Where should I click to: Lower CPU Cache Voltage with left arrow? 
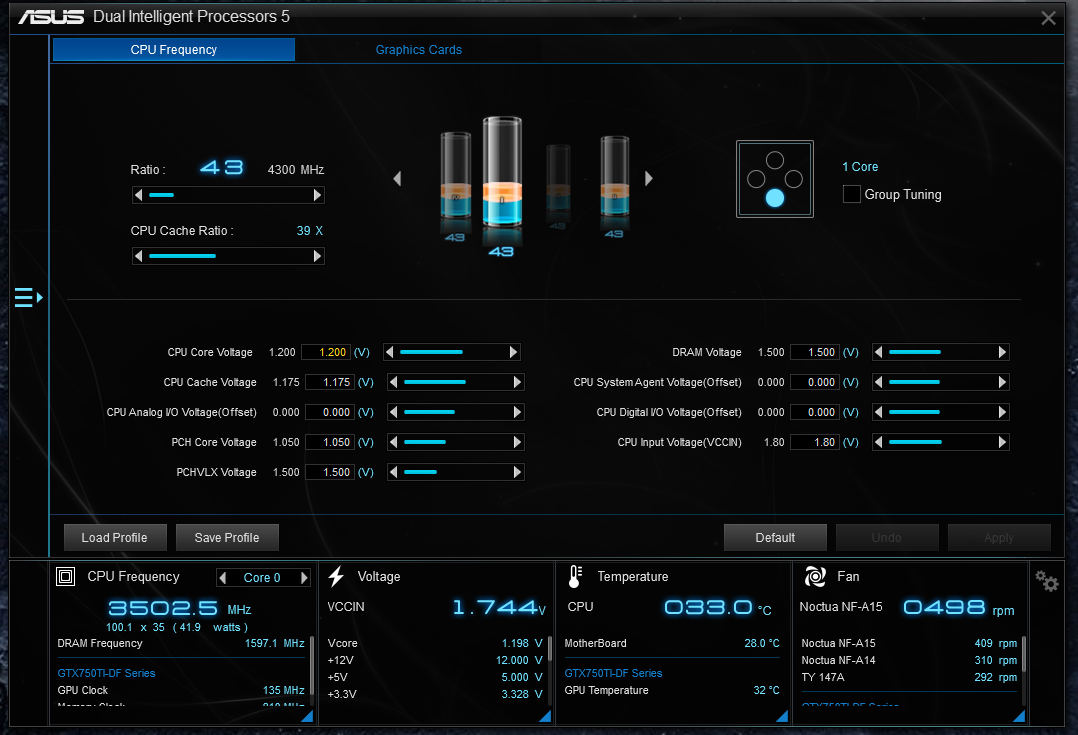(x=394, y=382)
